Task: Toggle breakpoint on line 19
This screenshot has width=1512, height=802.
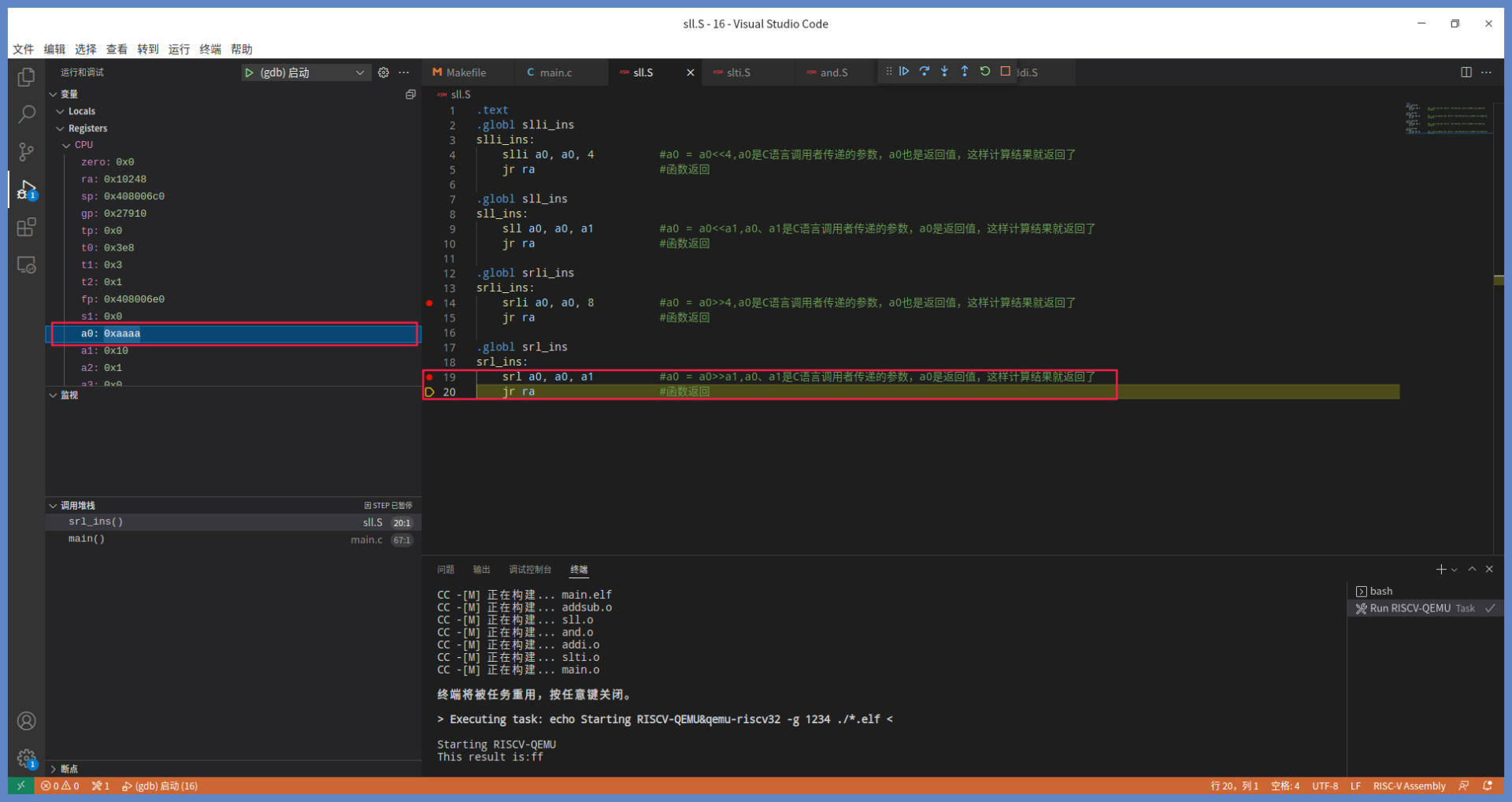Action: 429,377
